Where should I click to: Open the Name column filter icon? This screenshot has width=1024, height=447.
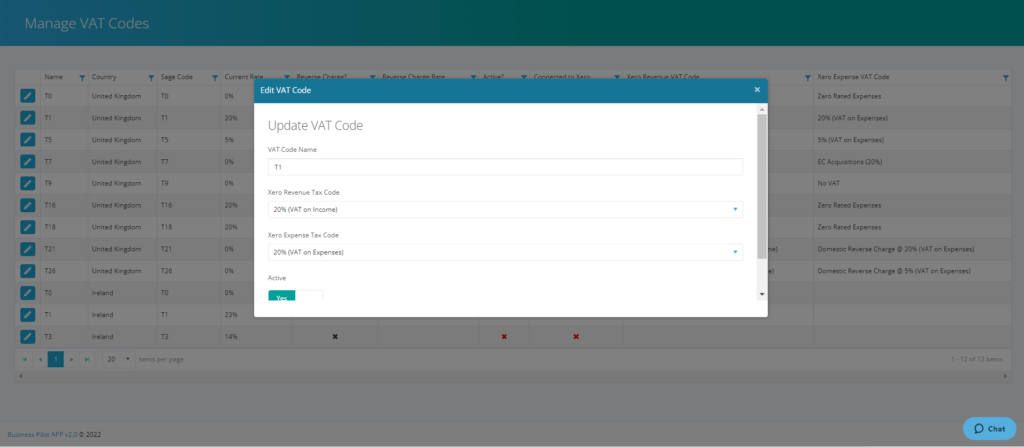pos(82,78)
